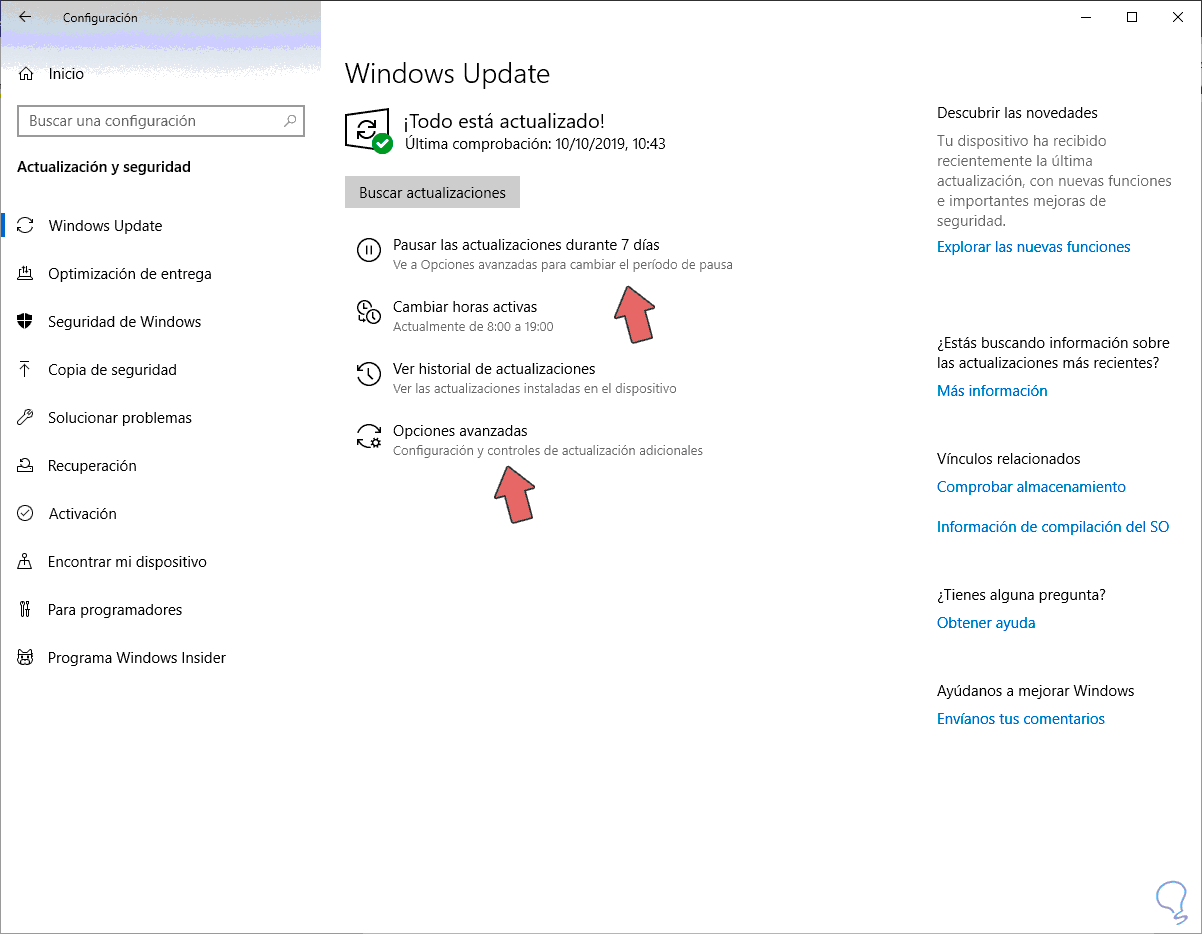Screen dimensions: 1202x934
Task: Click the Copia de seguridad upload icon
Action: 26,370
